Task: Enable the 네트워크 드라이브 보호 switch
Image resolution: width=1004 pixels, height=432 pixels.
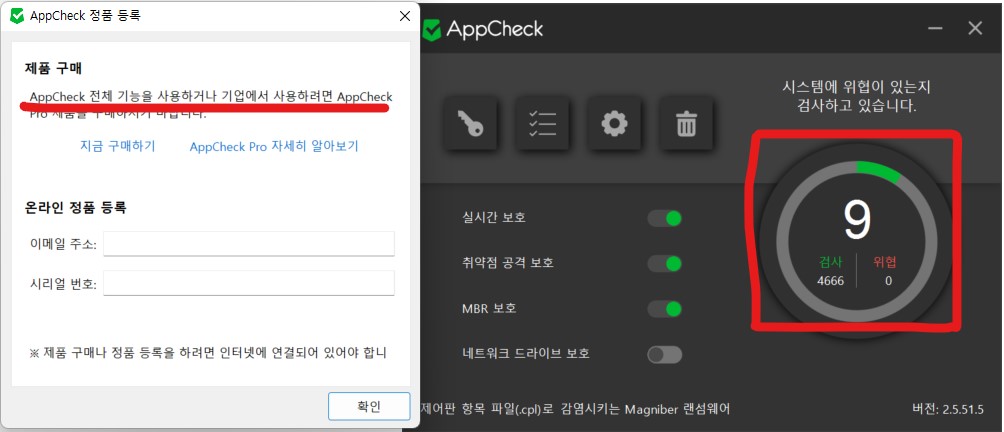Action: coord(665,355)
